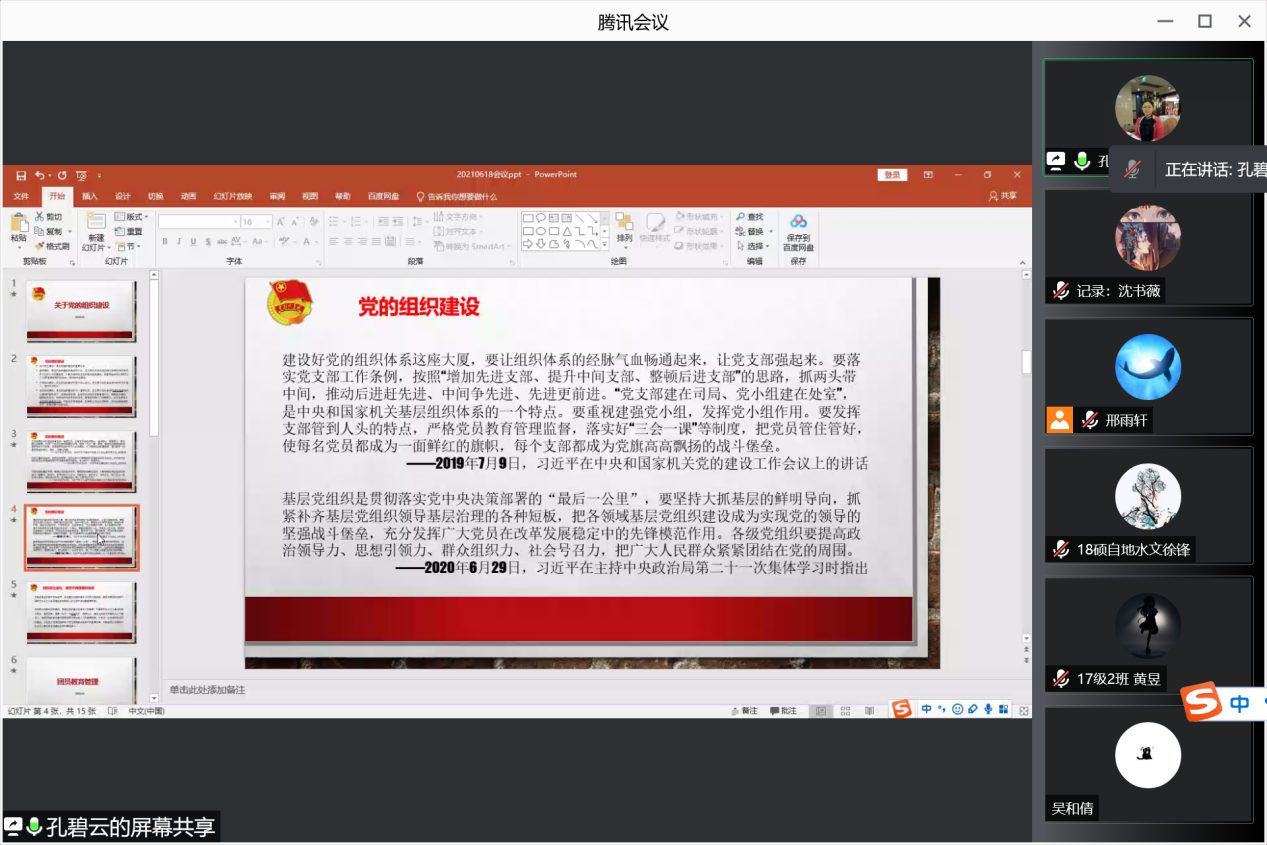Click the Save icon in quick access toolbar
Image resolution: width=1267 pixels, height=845 pixels.
(20, 175)
